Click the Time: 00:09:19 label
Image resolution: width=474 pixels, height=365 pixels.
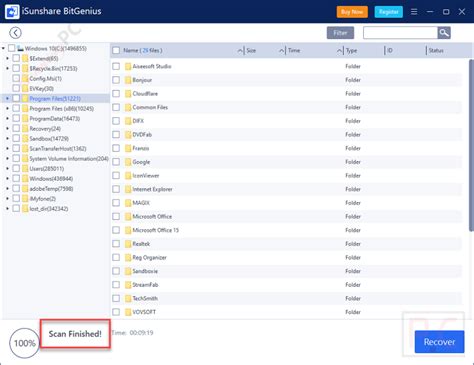click(132, 333)
